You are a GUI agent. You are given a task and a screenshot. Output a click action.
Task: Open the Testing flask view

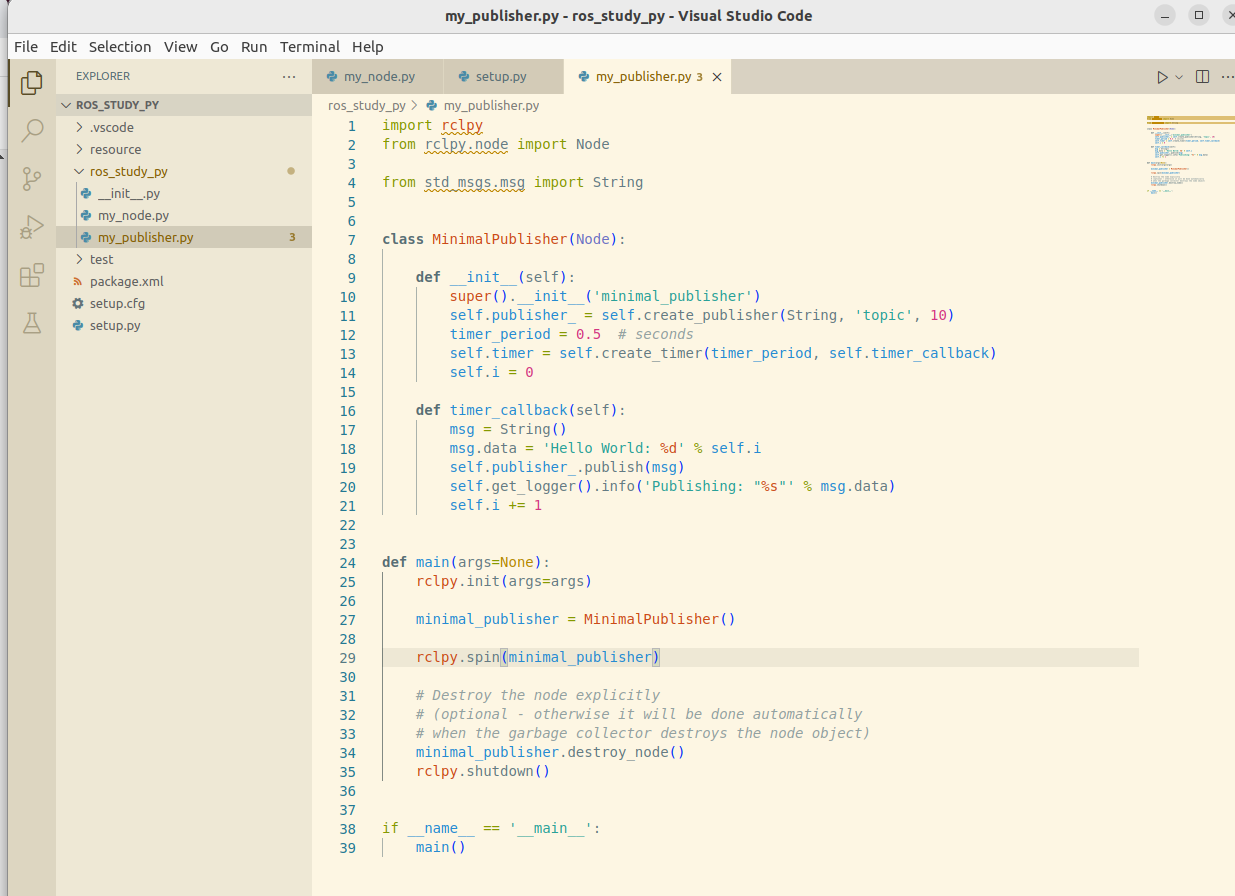[x=32, y=323]
